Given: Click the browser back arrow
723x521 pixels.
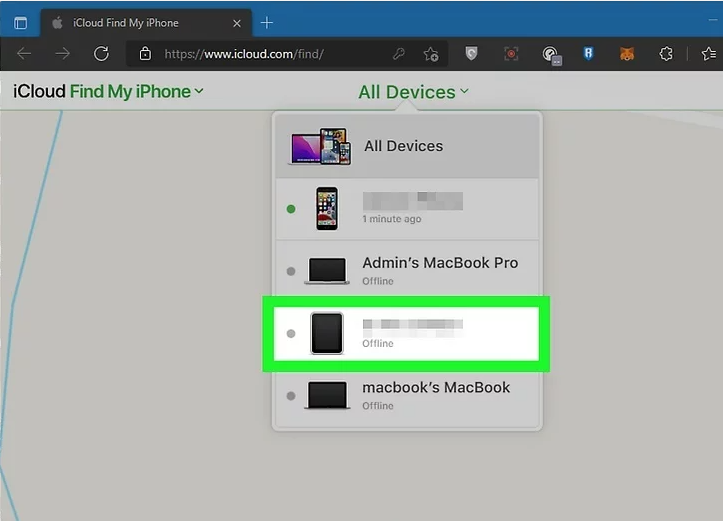Looking at the screenshot, I should pos(24,54).
